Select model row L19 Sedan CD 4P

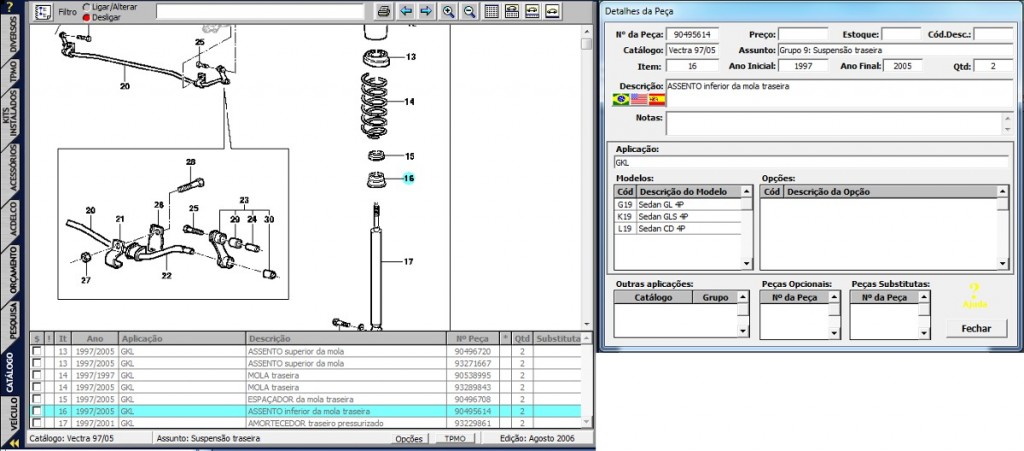tap(677, 228)
